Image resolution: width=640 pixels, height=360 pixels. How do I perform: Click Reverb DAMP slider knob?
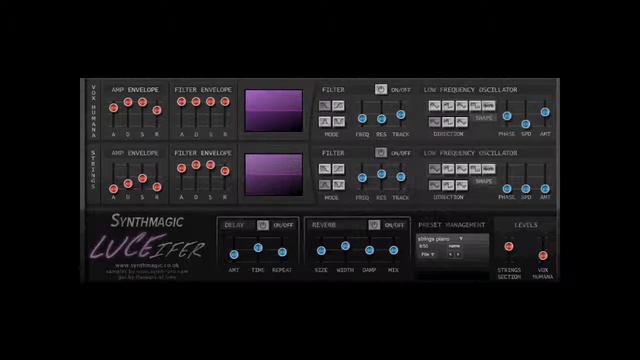369,250
